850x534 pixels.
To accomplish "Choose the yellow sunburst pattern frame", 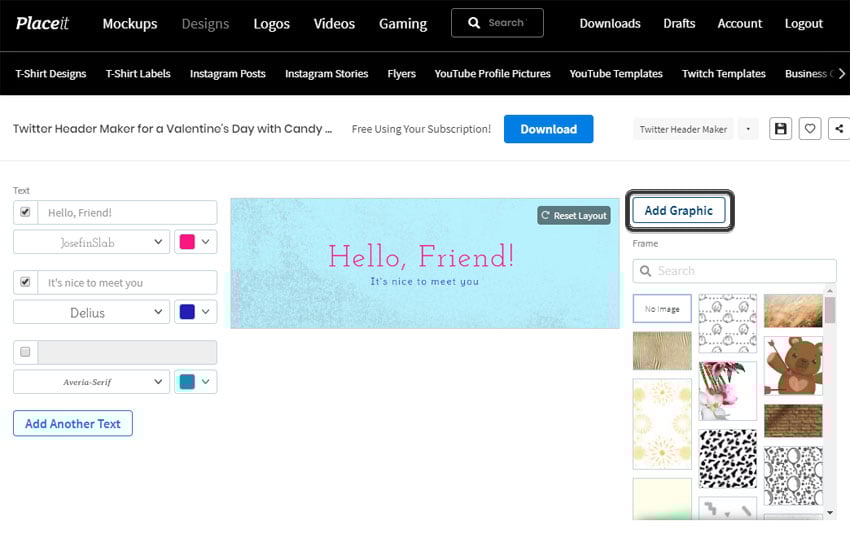I will pyautogui.click(x=662, y=424).
